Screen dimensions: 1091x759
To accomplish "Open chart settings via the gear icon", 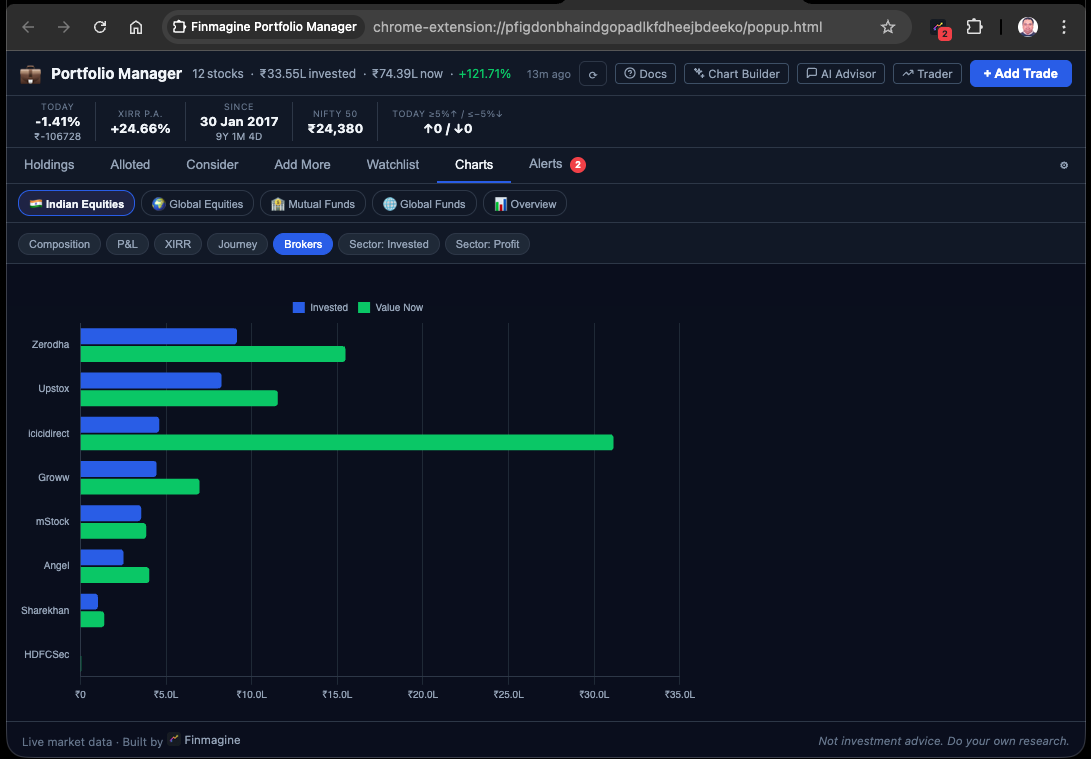I will (x=1063, y=165).
